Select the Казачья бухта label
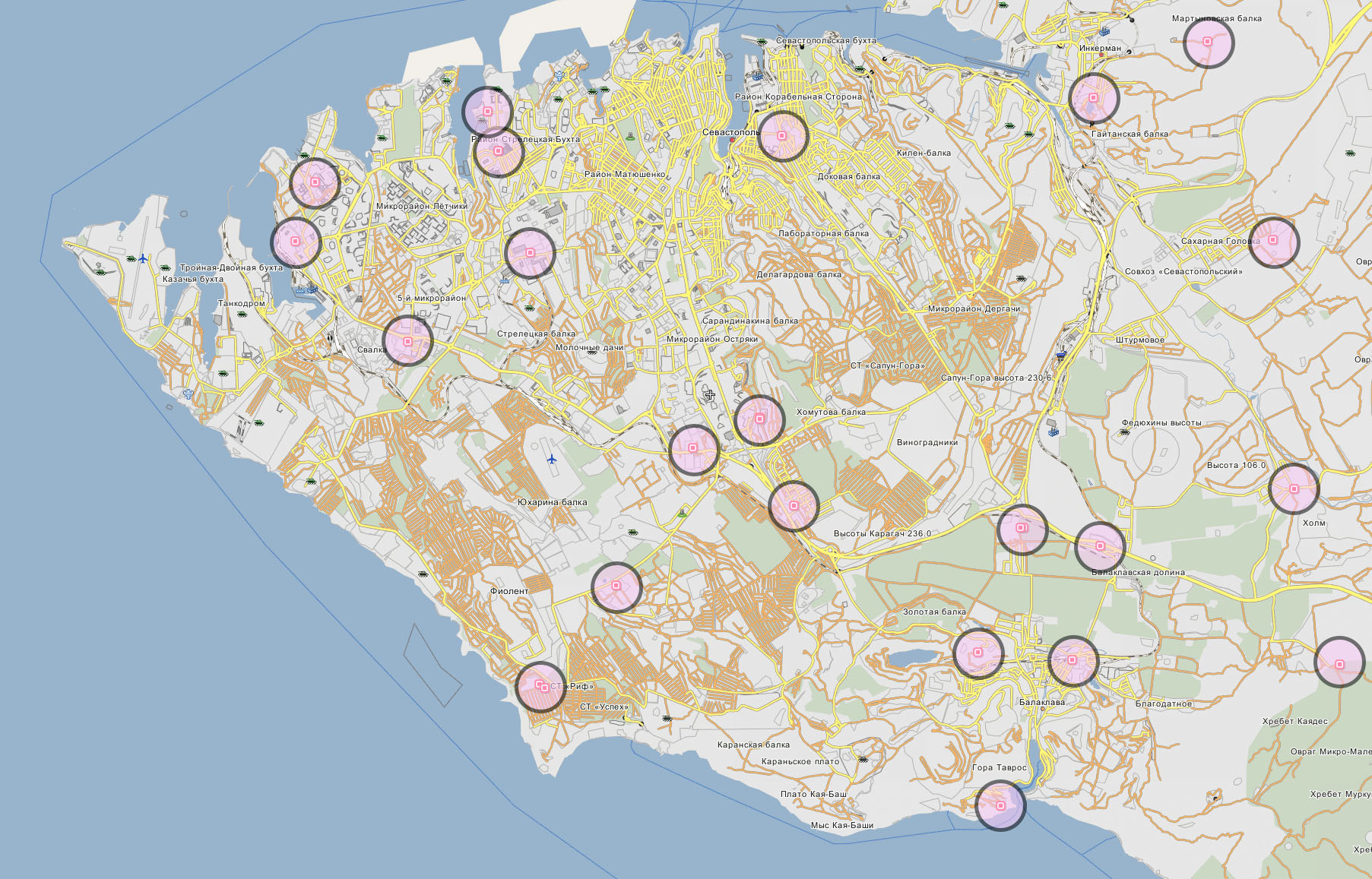Screen dimensions: 1372x879 point(192,279)
